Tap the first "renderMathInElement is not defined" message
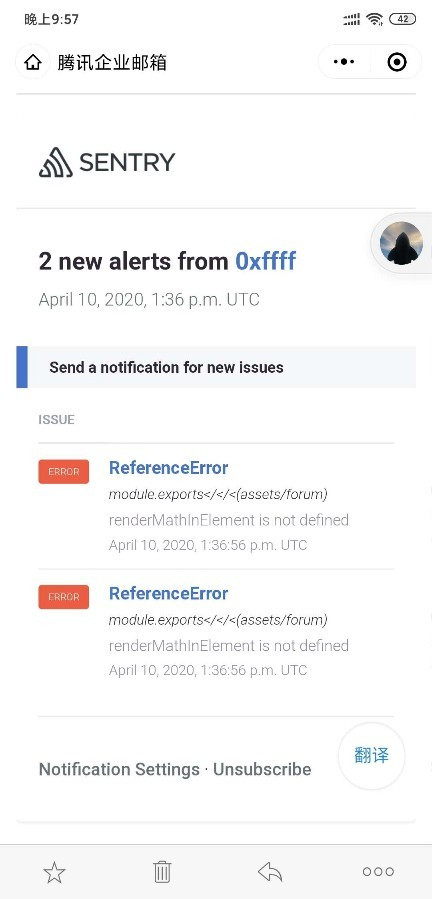 (x=229, y=520)
